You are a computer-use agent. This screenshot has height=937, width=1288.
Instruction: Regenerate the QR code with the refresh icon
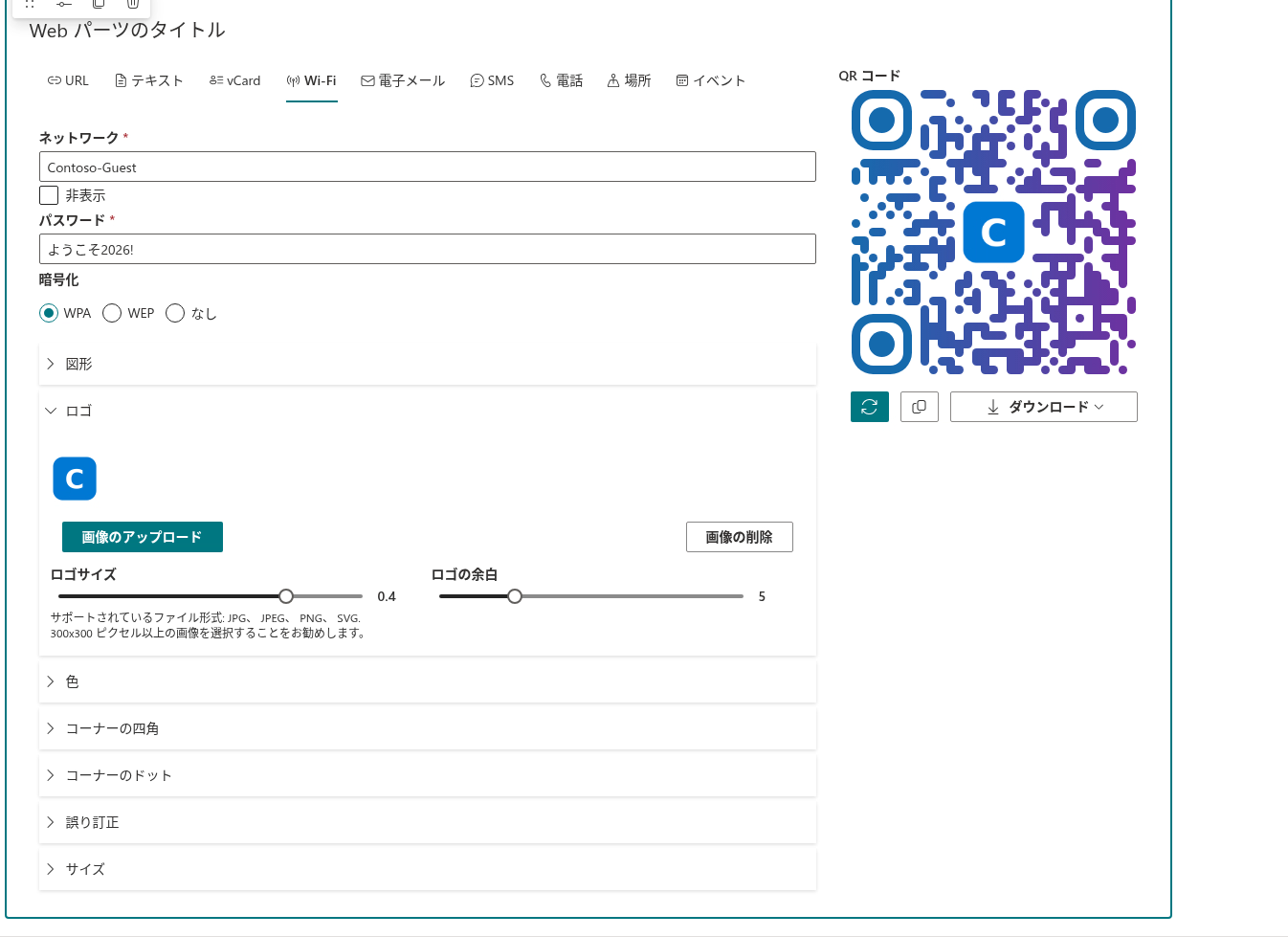(x=869, y=407)
